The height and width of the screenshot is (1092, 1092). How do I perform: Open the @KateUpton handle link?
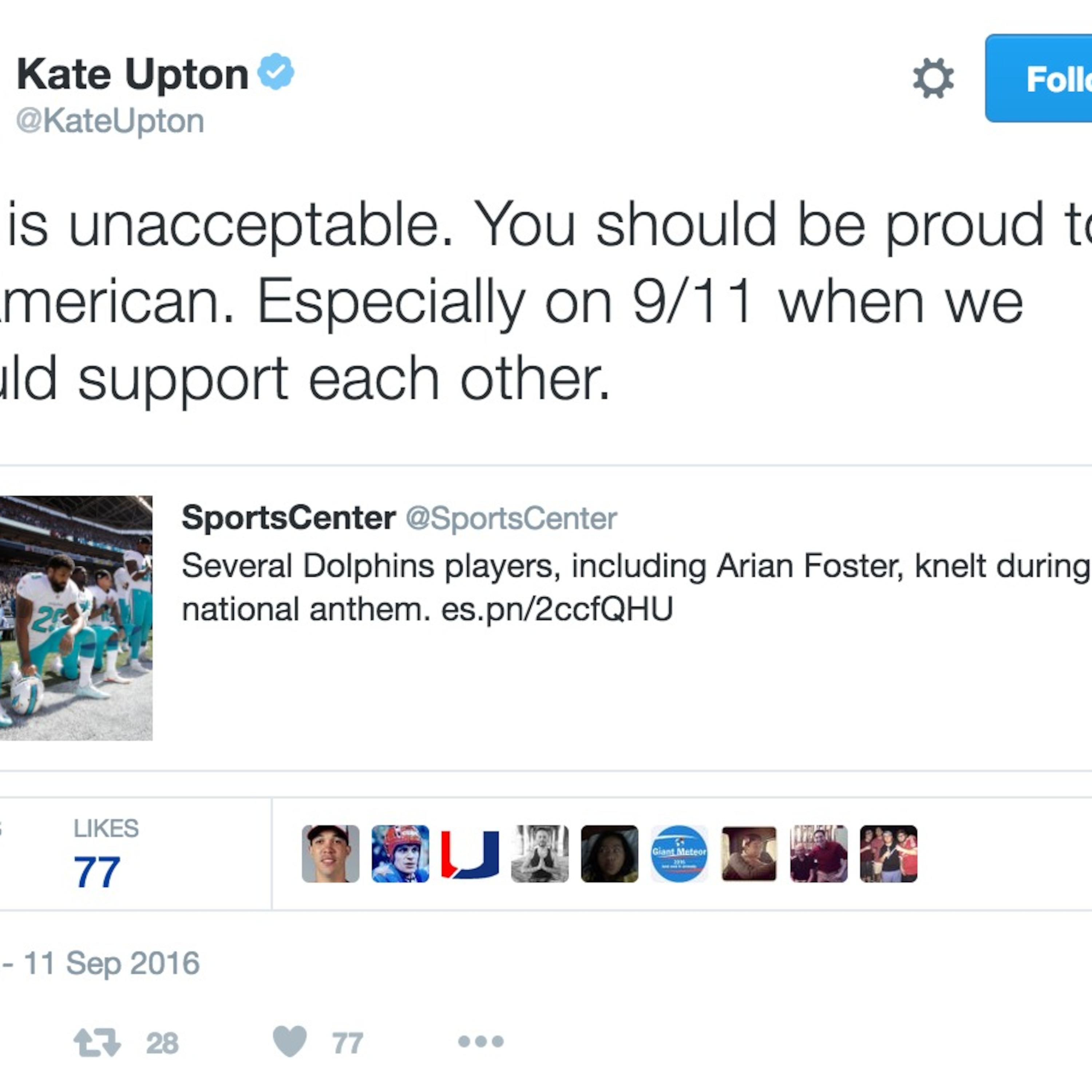pos(110,121)
